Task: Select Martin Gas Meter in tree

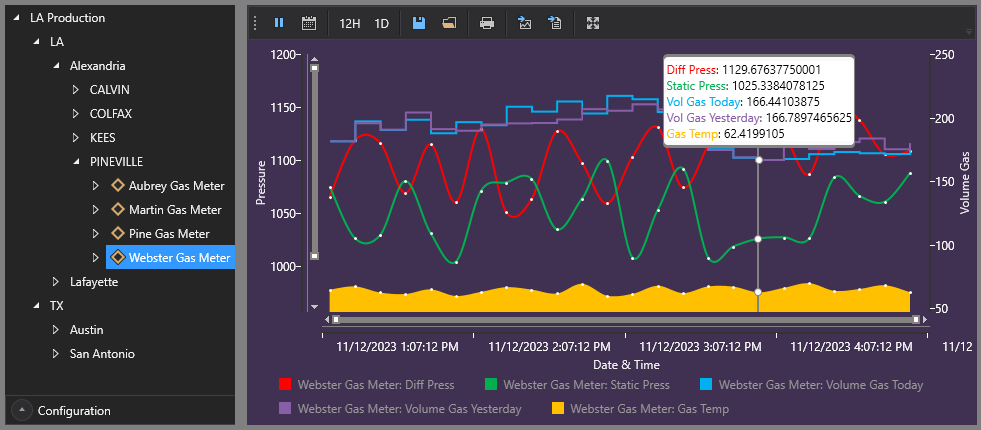Action: 175,210
